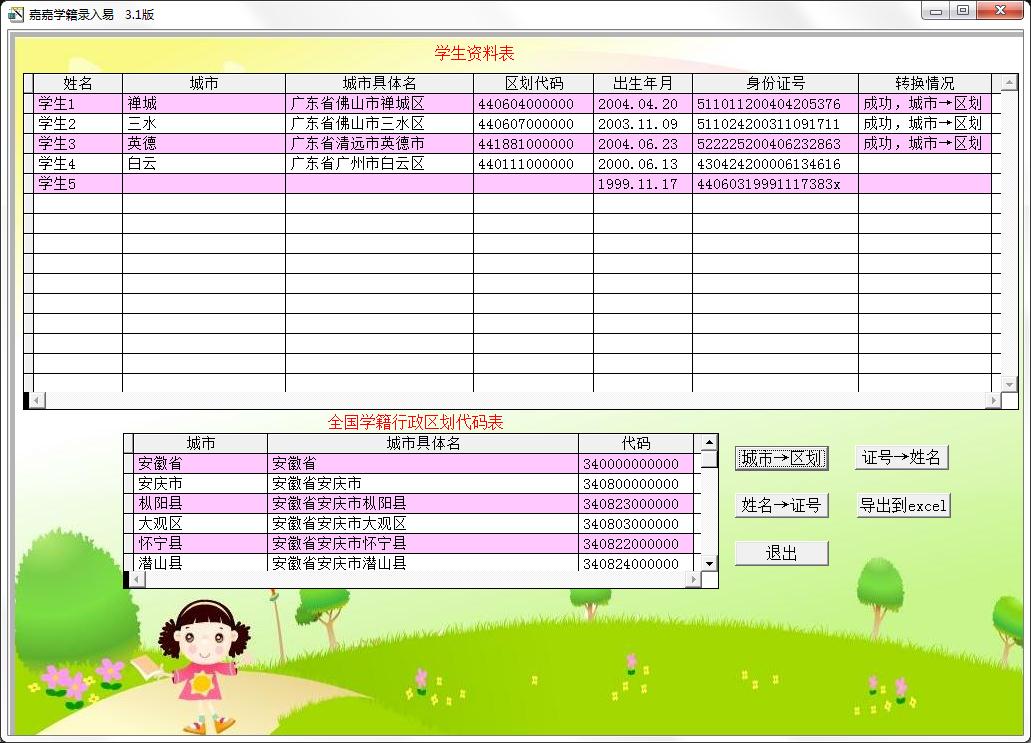Click student table horizontal scrollbar right arrow

coord(993,400)
